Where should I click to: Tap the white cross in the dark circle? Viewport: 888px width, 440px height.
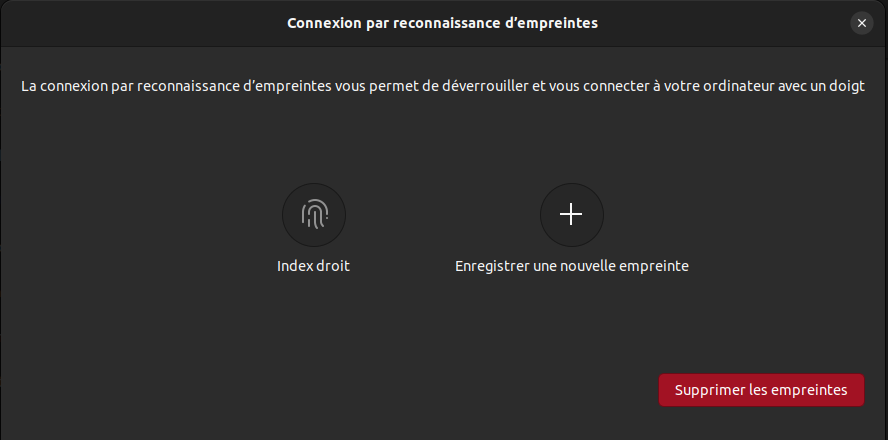pyautogui.click(x=571, y=214)
